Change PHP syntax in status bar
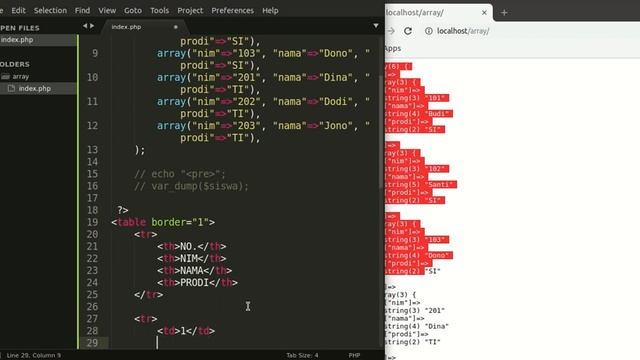 tap(354, 356)
